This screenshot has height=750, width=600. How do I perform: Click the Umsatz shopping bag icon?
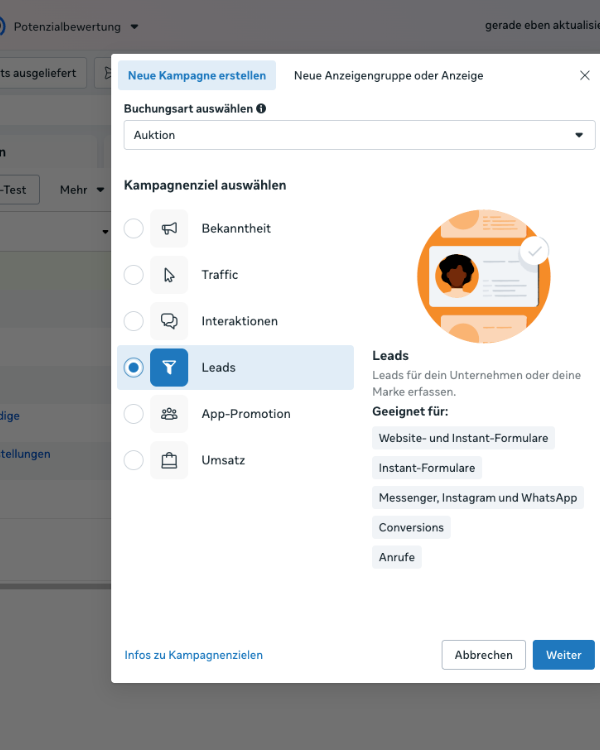[x=169, y=460]
